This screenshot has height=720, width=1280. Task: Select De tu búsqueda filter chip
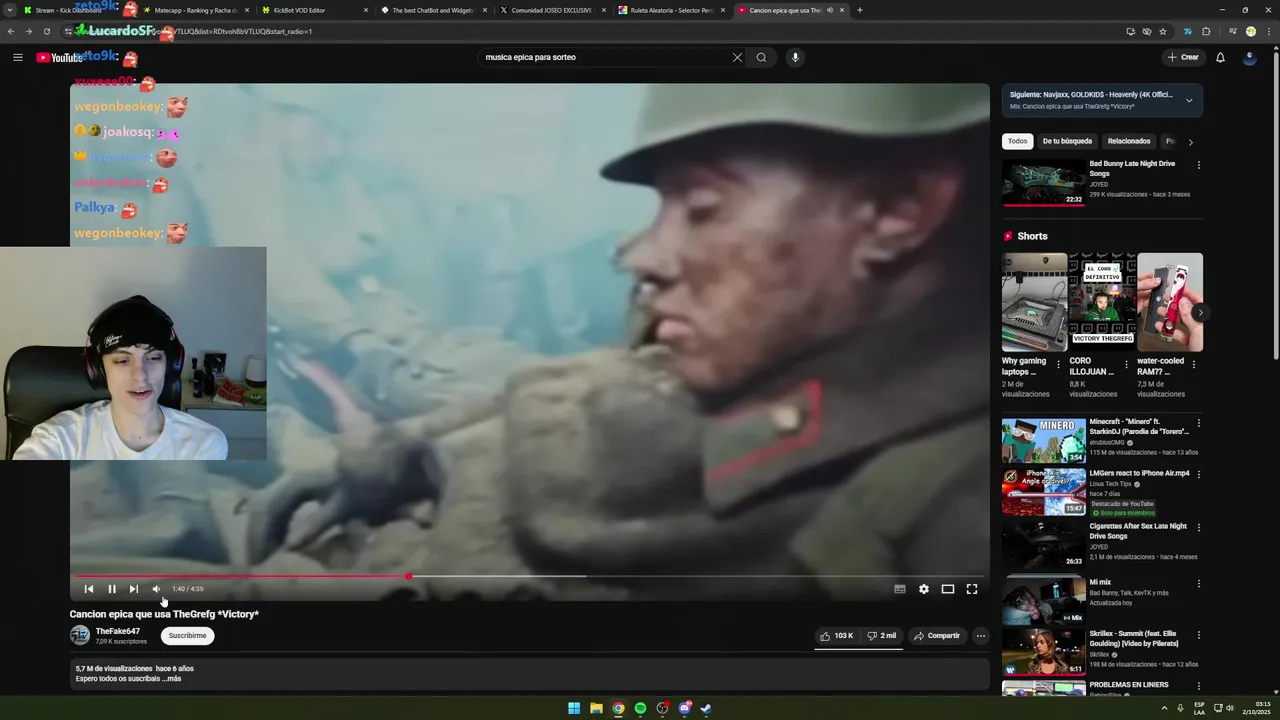(1067, 141)
